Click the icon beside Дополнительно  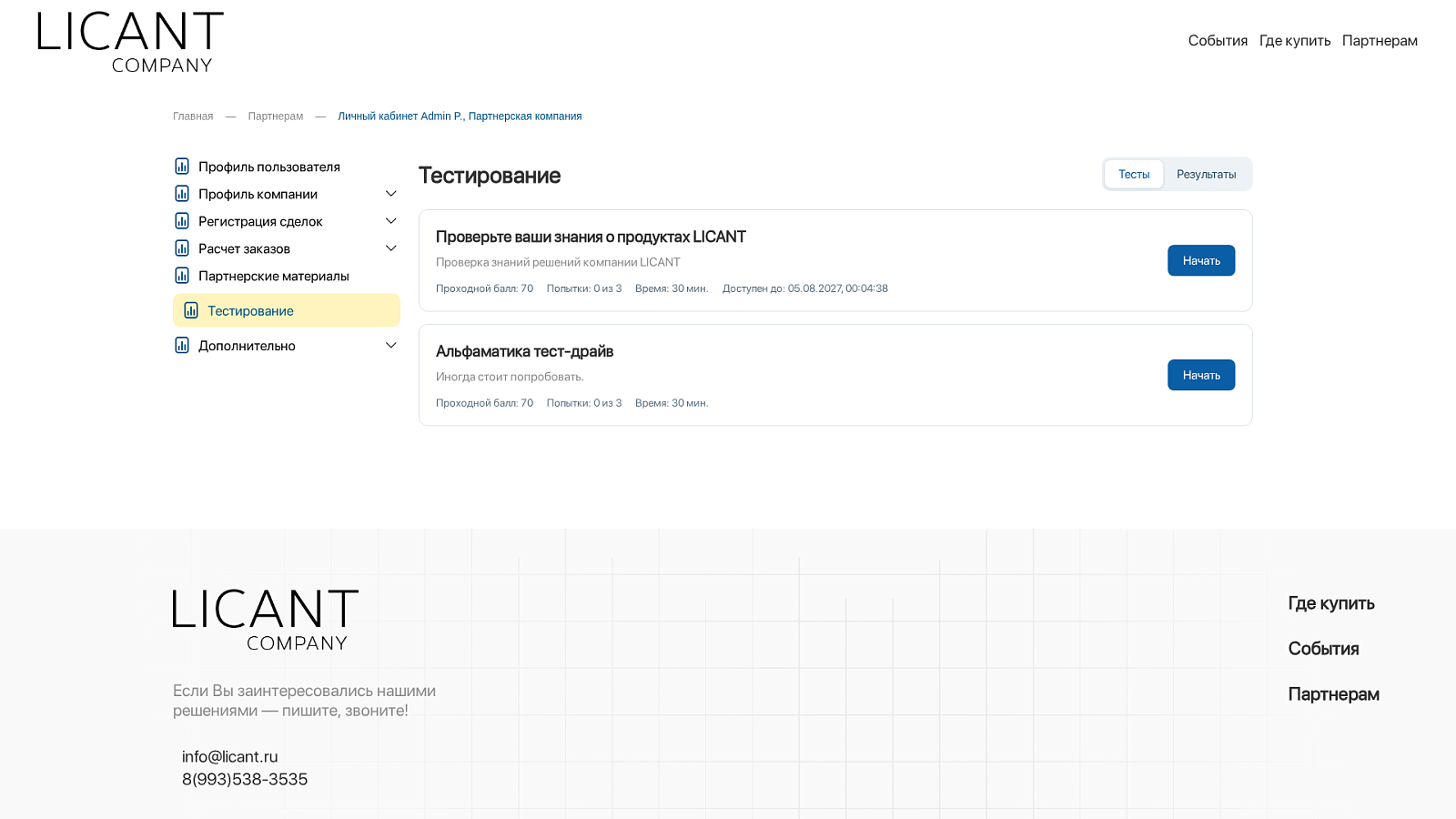tap(182, 346)
